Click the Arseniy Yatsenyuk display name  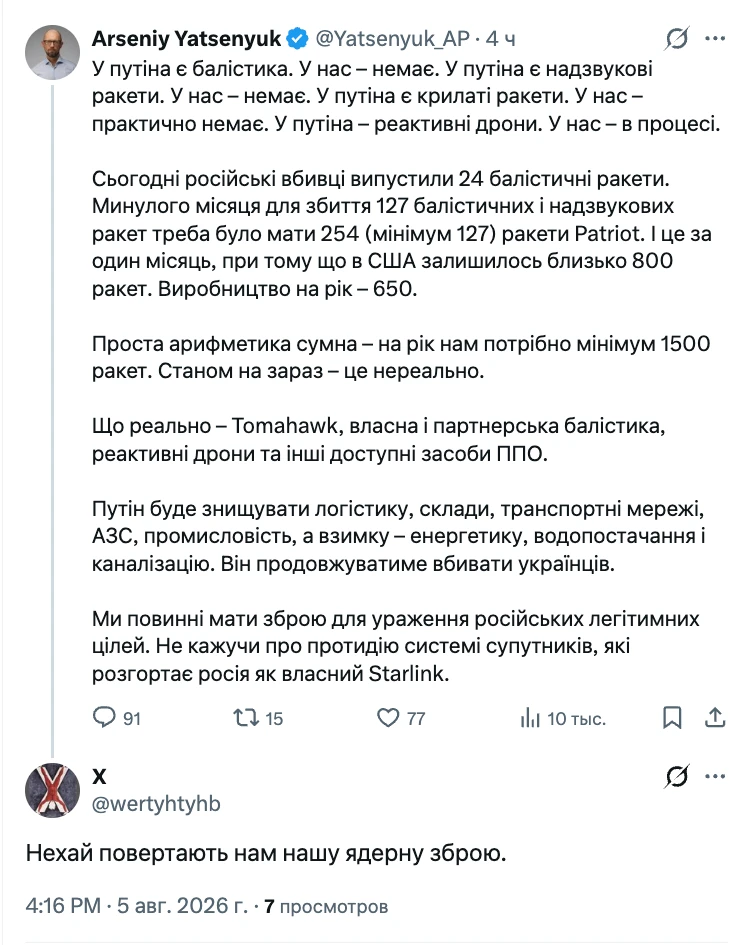click(186, 39)
